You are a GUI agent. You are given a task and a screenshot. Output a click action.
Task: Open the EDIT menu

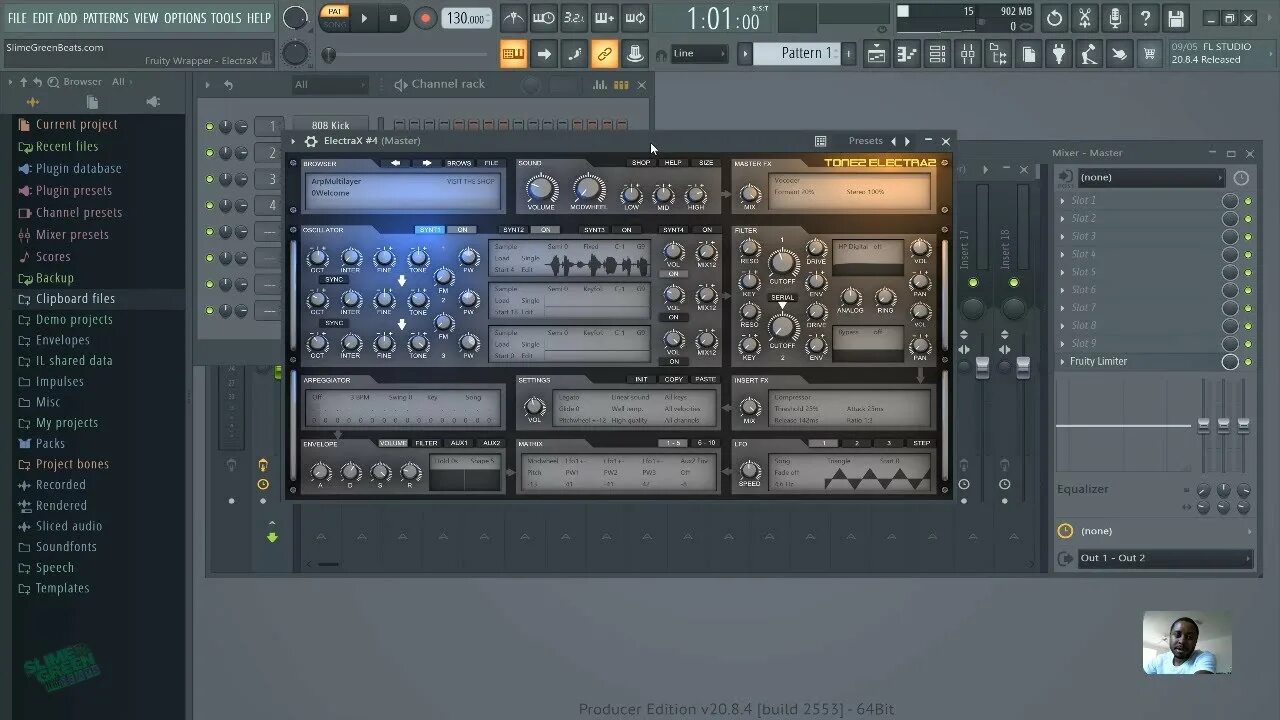43,18
